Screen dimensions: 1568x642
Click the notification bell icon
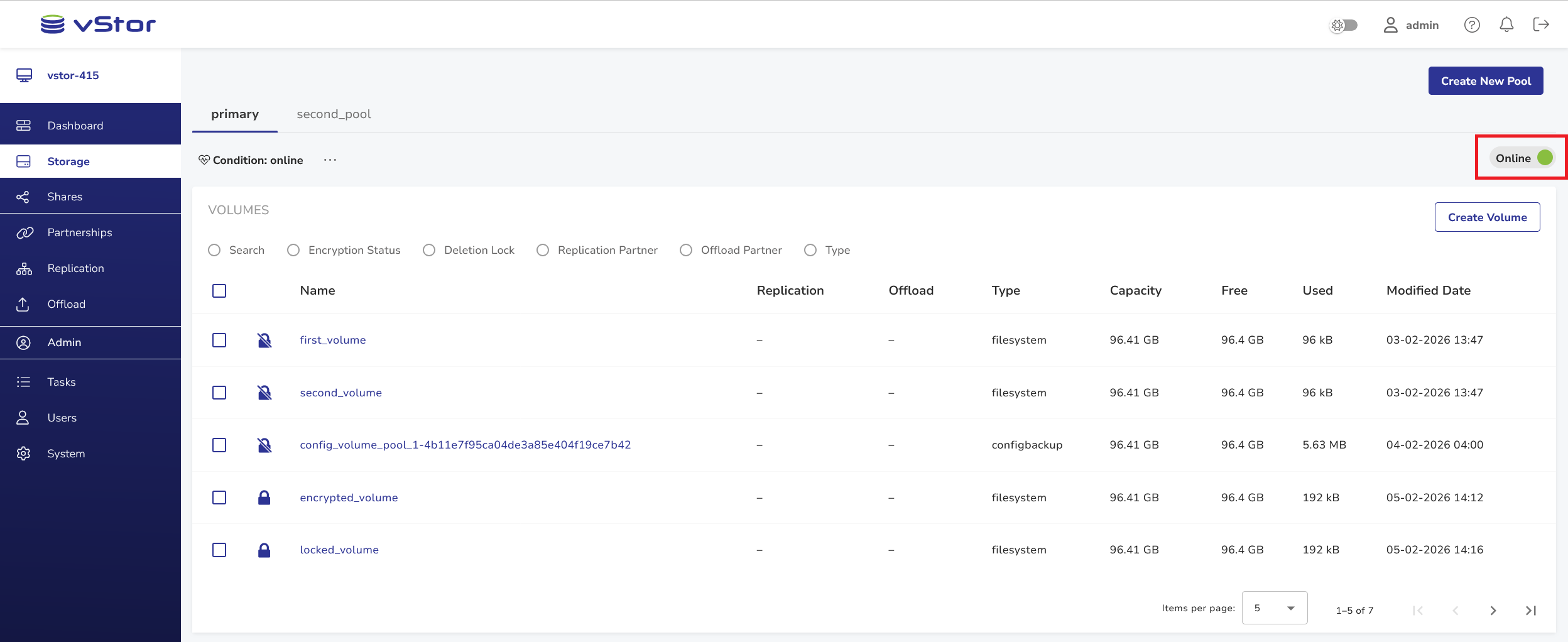pos(1506,24)
